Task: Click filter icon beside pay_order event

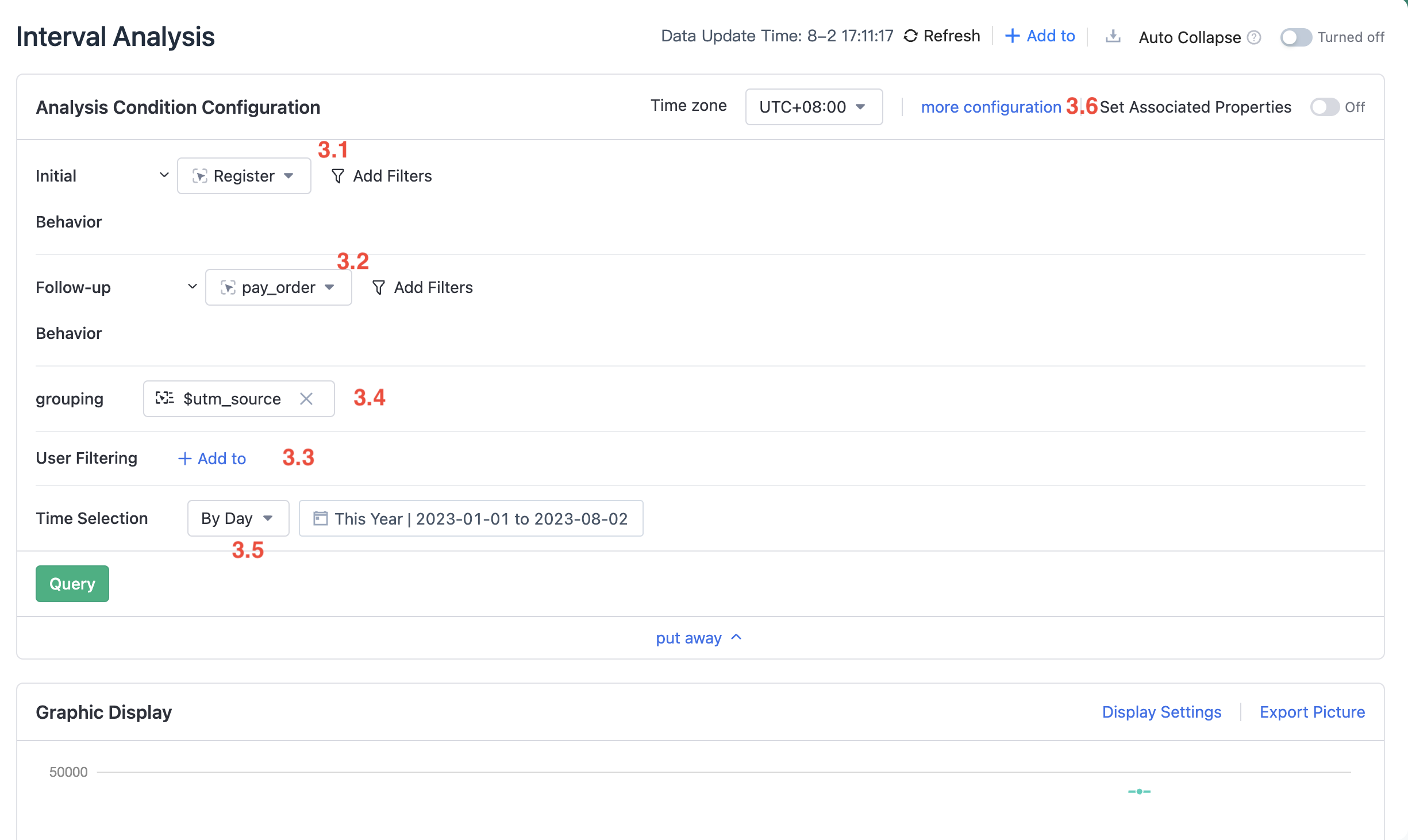Action: (x=379, y=287)
